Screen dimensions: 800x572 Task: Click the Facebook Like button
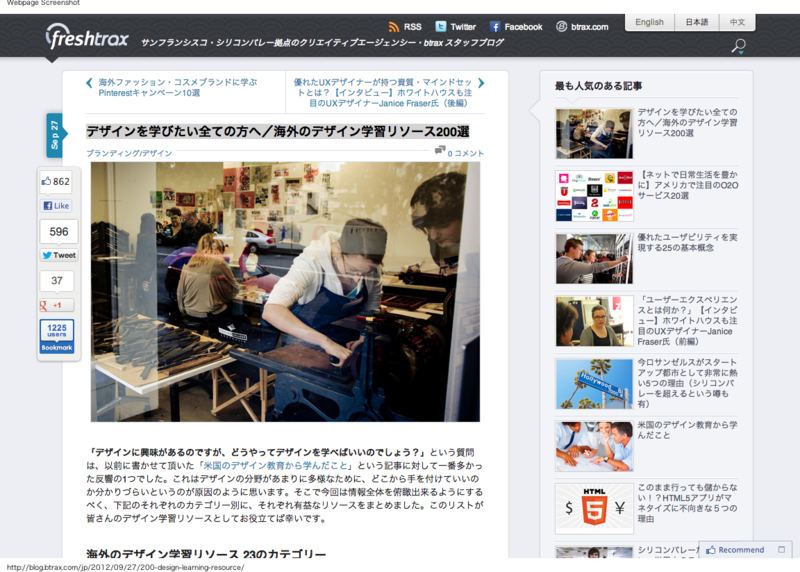(56, 206)
